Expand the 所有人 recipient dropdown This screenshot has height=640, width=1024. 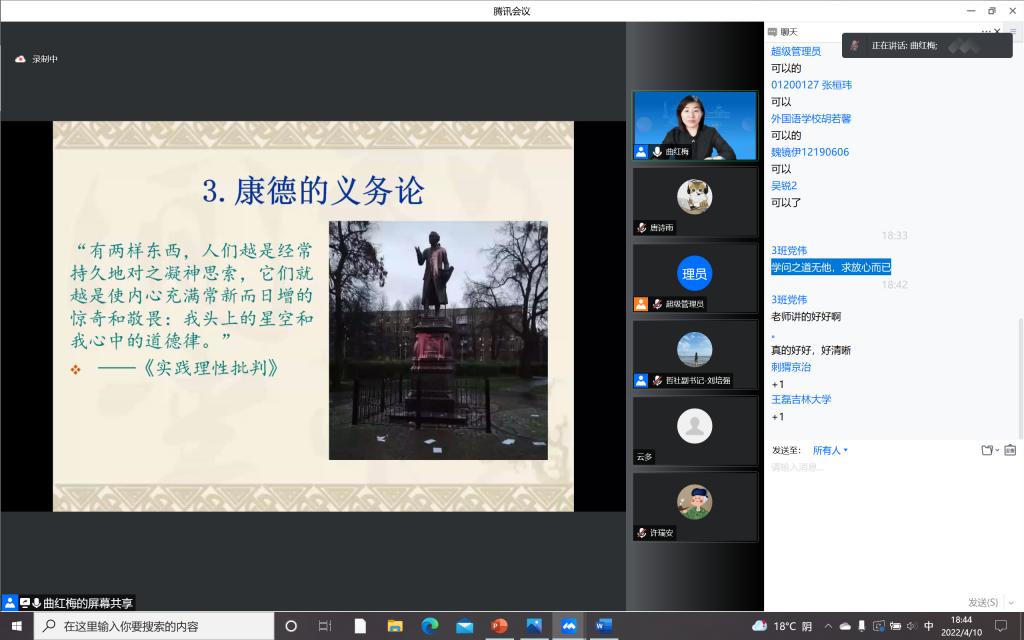pyautogui.click(x=830, y=450)
